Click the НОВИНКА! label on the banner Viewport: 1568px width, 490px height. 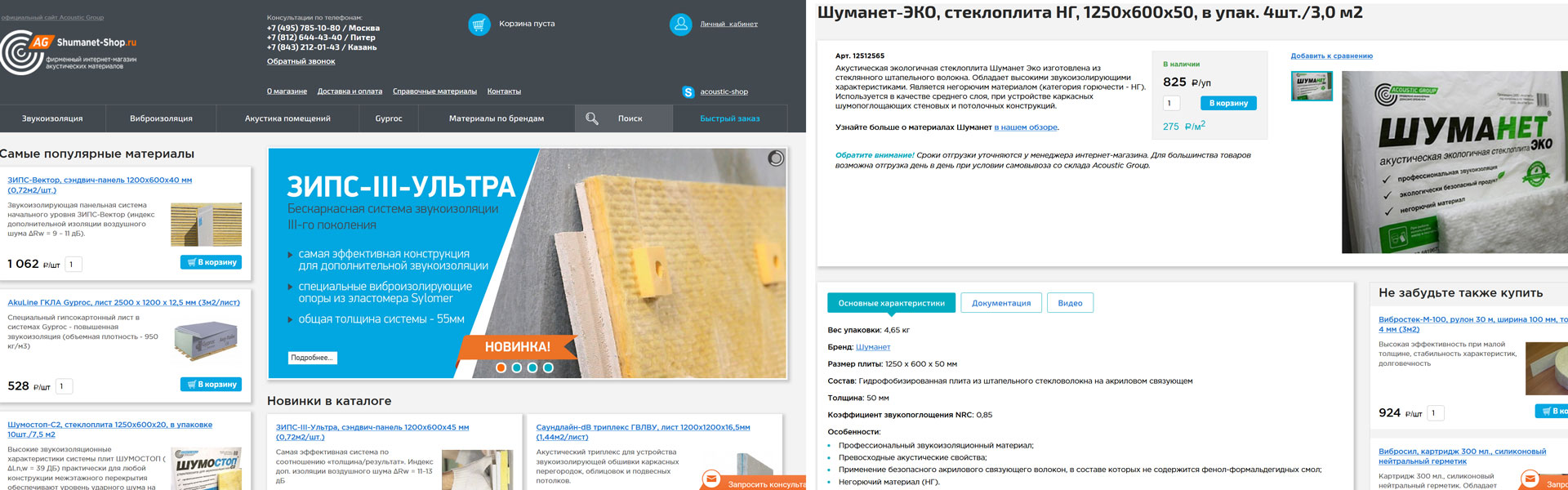(517, 347)
